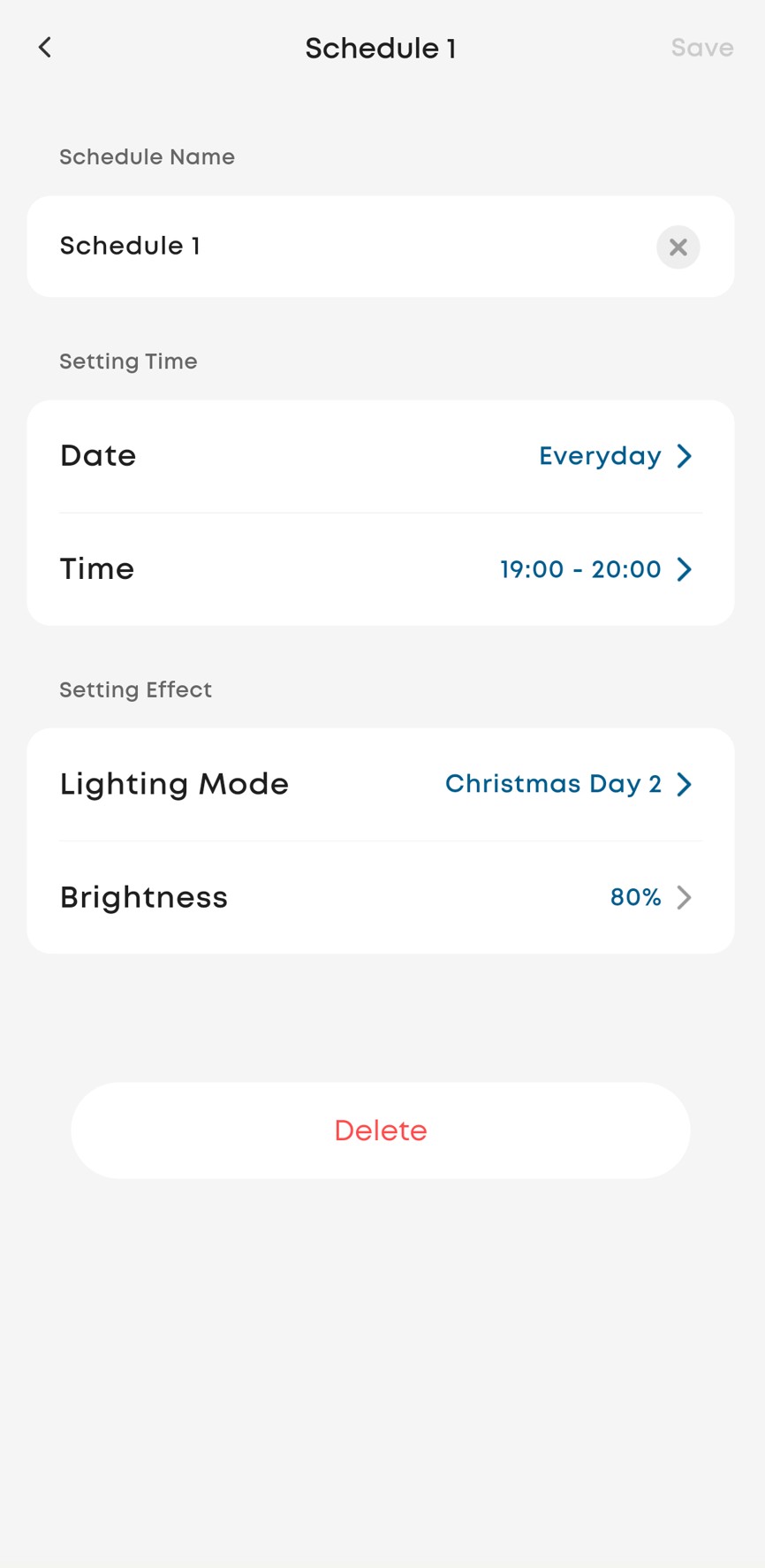The image size is (765, 1568).
Task: Click the chevron next to Everyday
Action: click(685, 456)
